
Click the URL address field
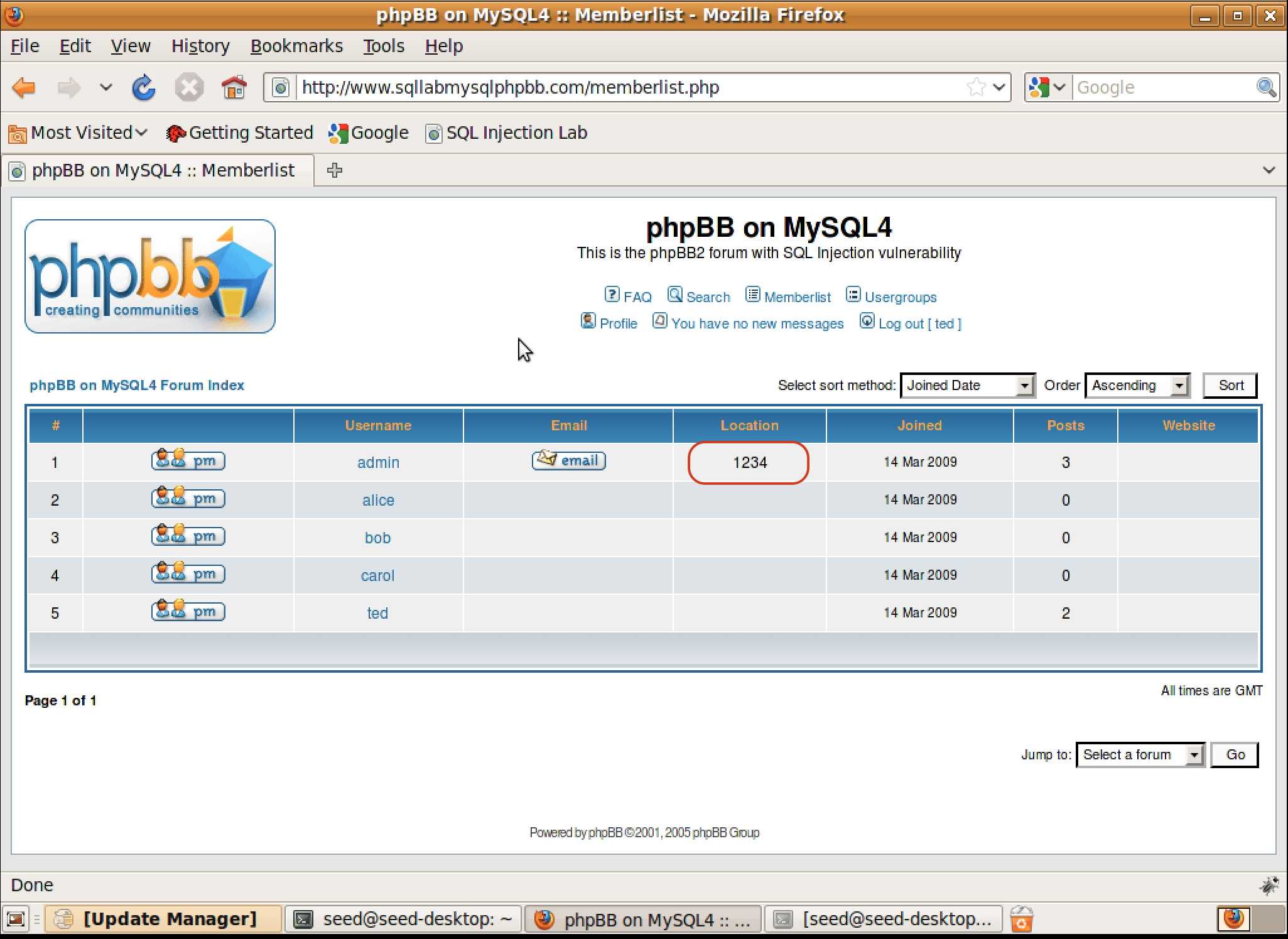tap(631, 87)
